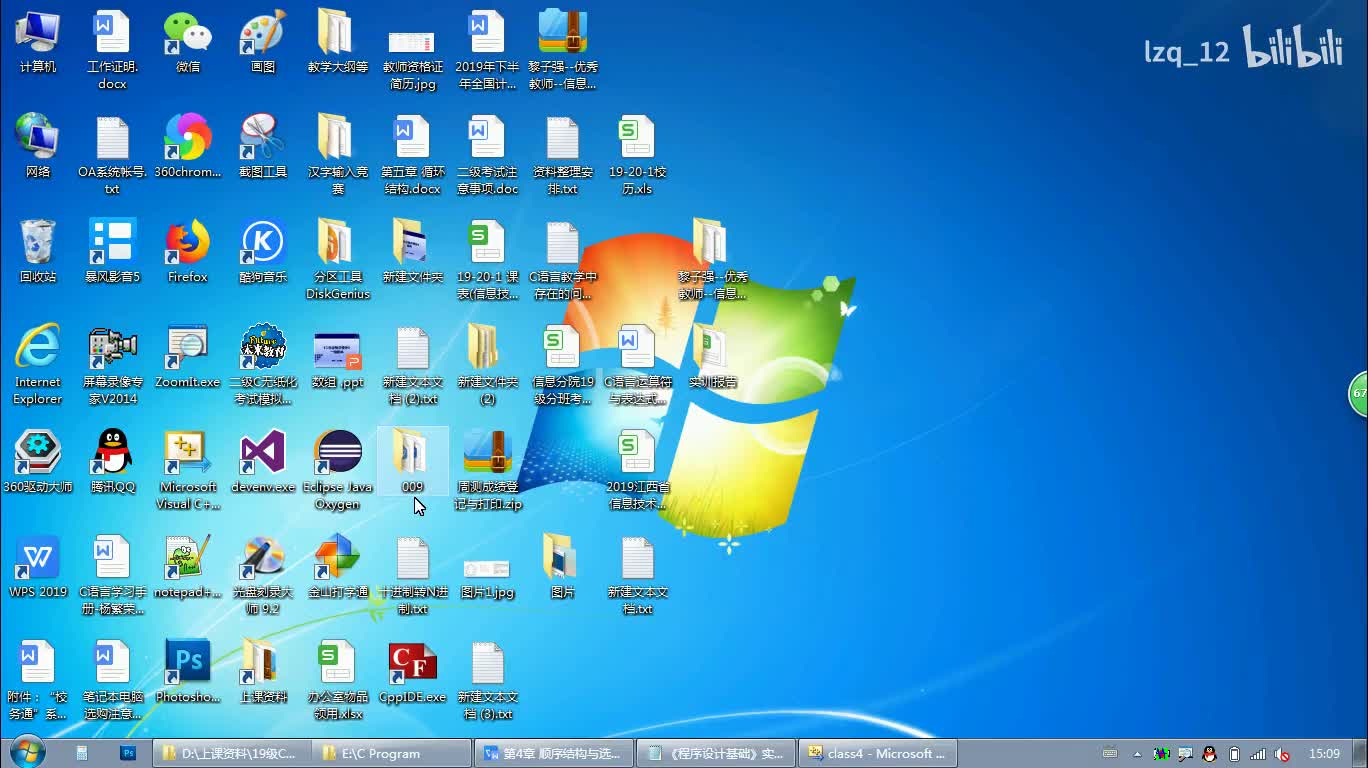Open the devenv.exe Visual Studio shortcut

point(262,453)
